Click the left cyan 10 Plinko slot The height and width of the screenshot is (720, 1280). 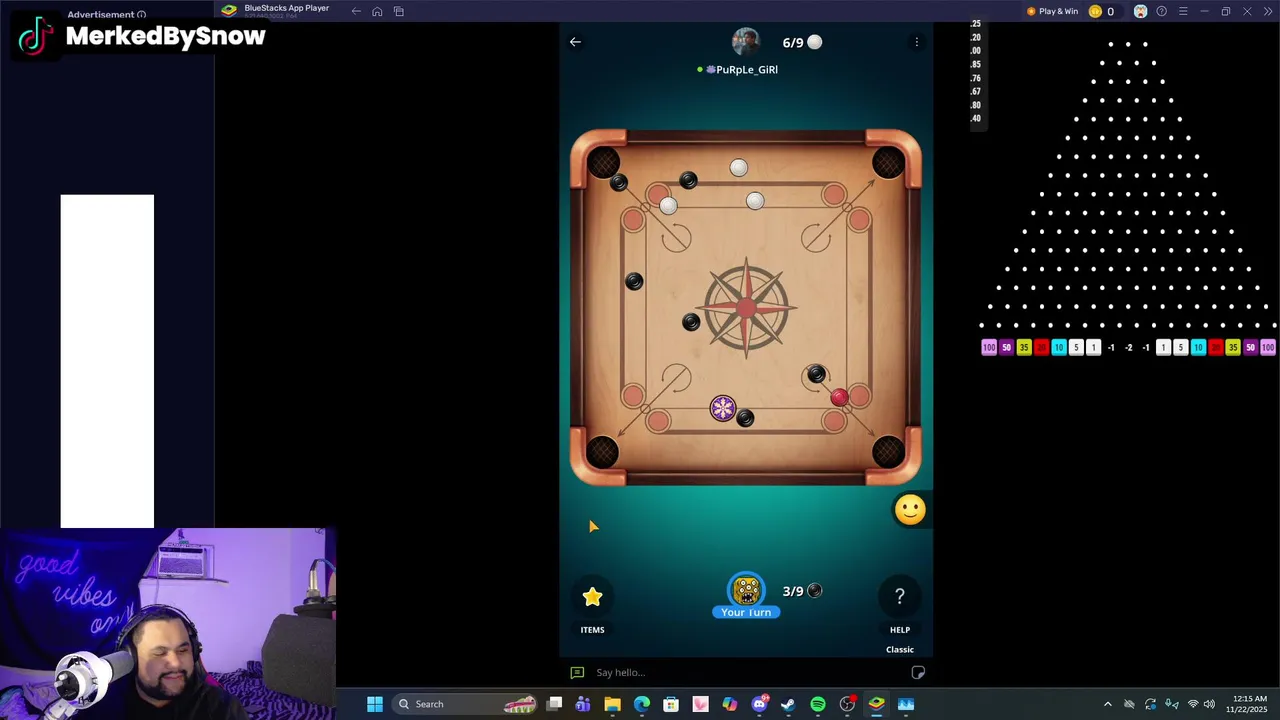pyautogui.click(x=1059, y=347)
